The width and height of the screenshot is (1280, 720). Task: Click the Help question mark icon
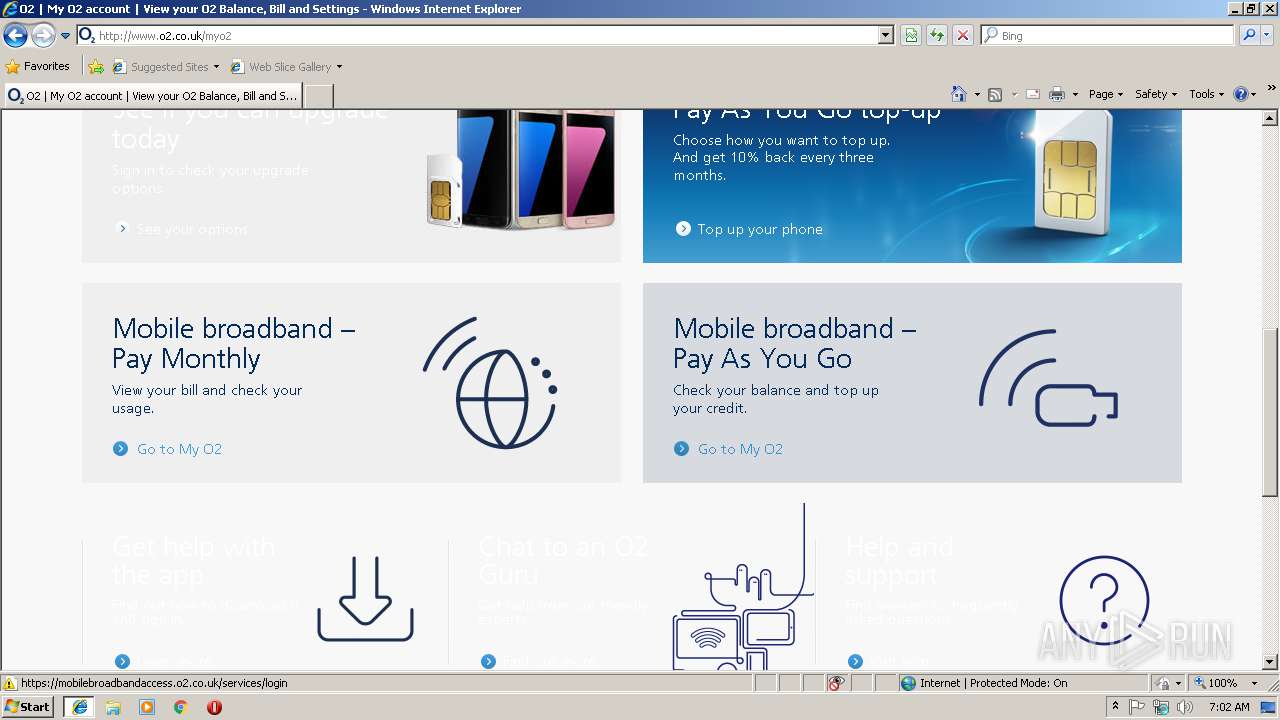[x=1241, y=94]
